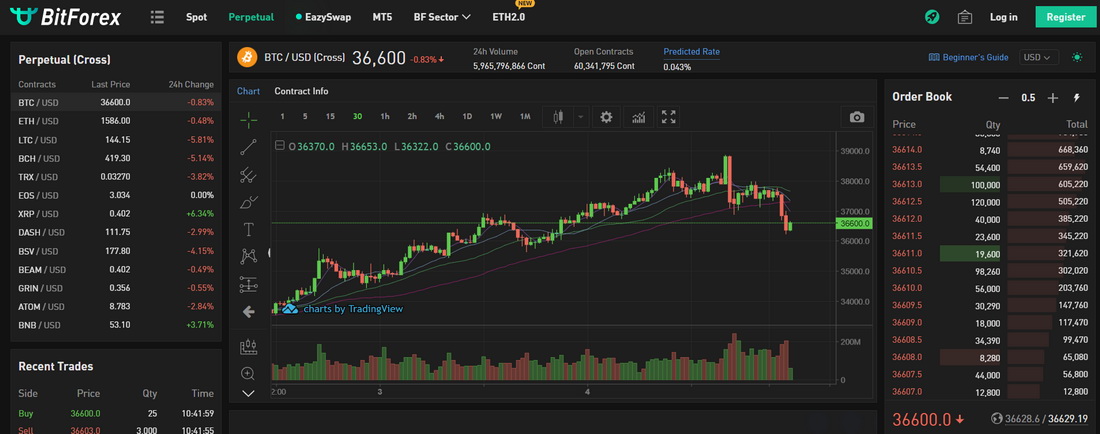Expand the BF Sector menu
The width and height of the screenshot is (1100, 434).
coord(442,17)
